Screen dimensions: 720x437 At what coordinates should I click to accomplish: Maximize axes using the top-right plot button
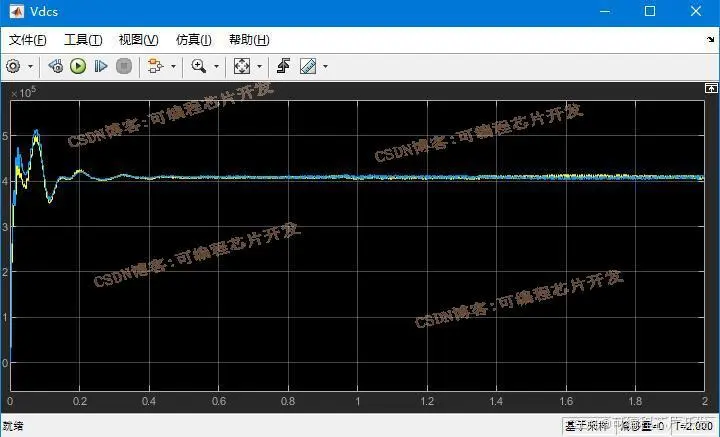click(x=711, y=88)
